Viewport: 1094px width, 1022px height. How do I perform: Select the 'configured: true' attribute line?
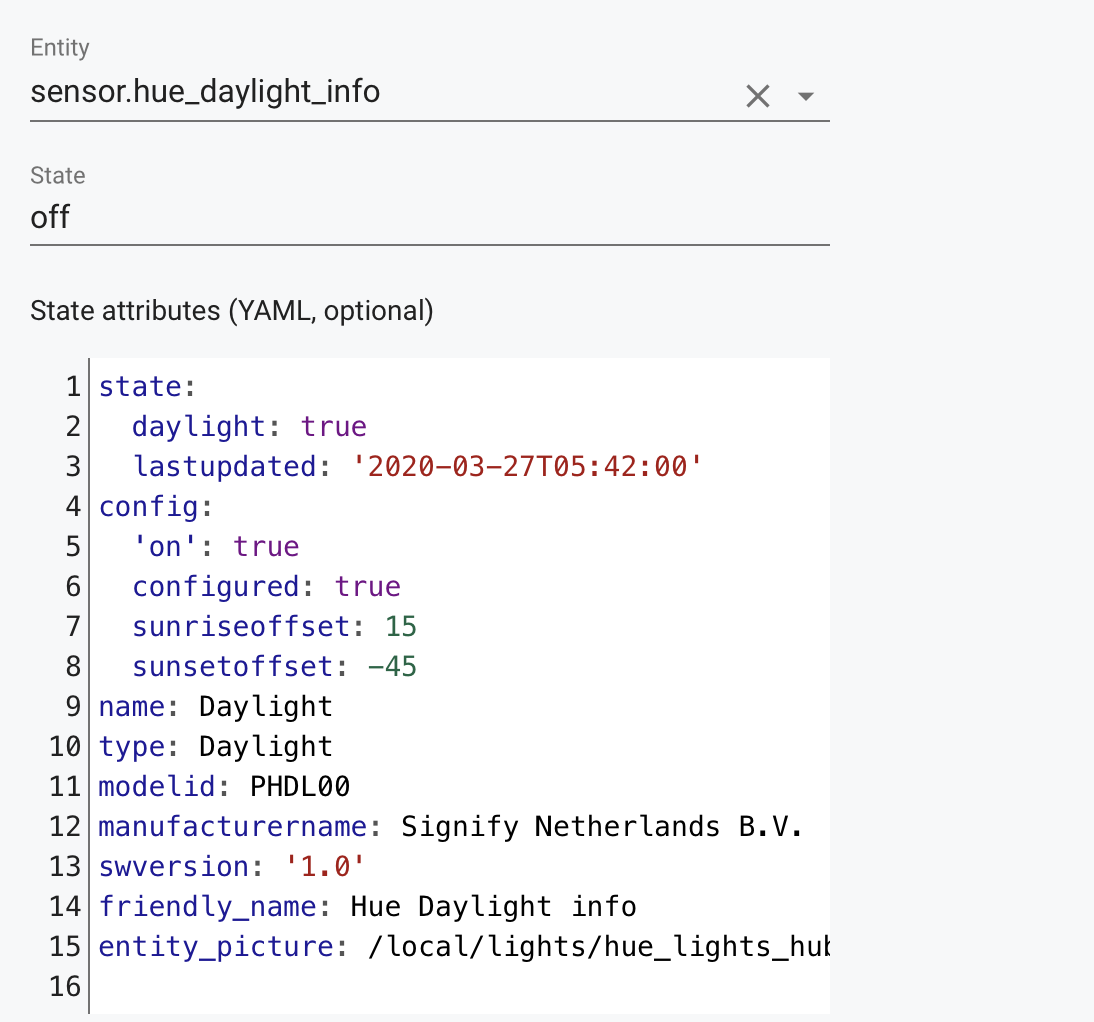(x=250, y=586)
